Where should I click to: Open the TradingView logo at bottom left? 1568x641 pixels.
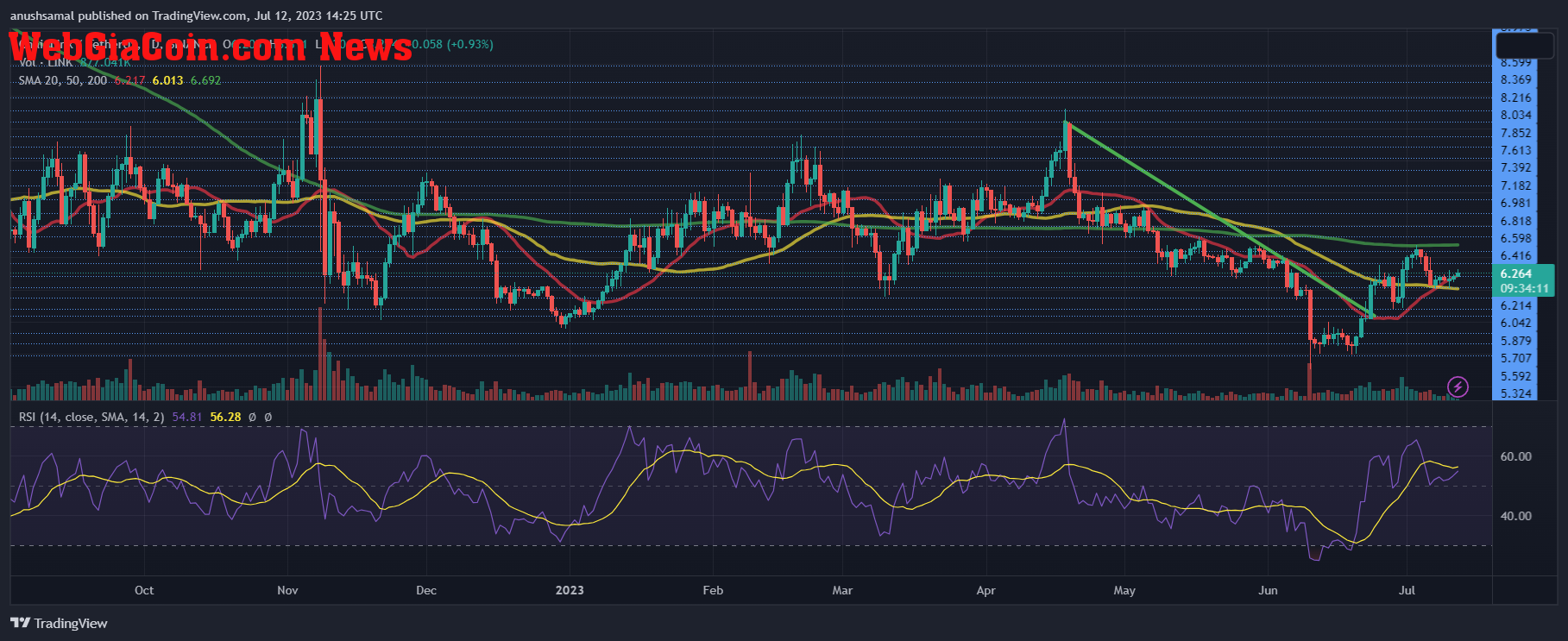click(x=60, y=623)
